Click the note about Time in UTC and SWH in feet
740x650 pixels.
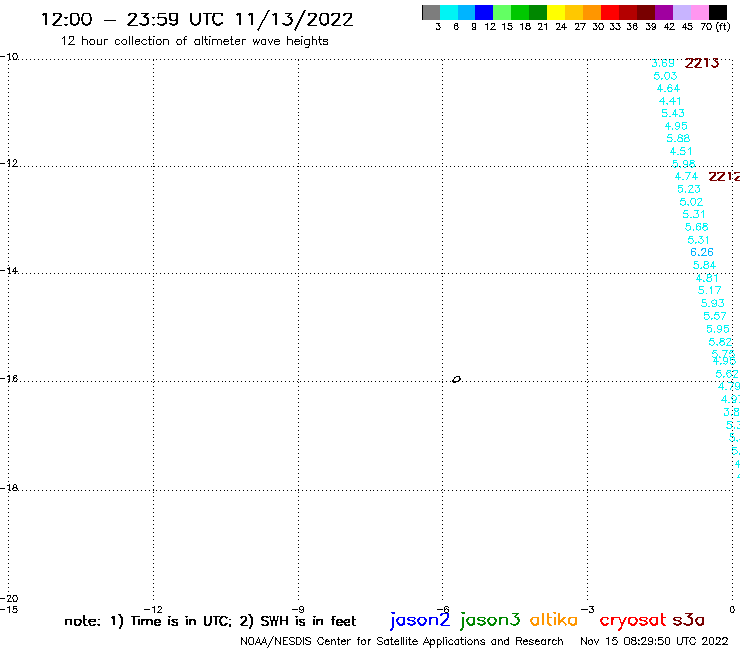(x=210, y=621)
